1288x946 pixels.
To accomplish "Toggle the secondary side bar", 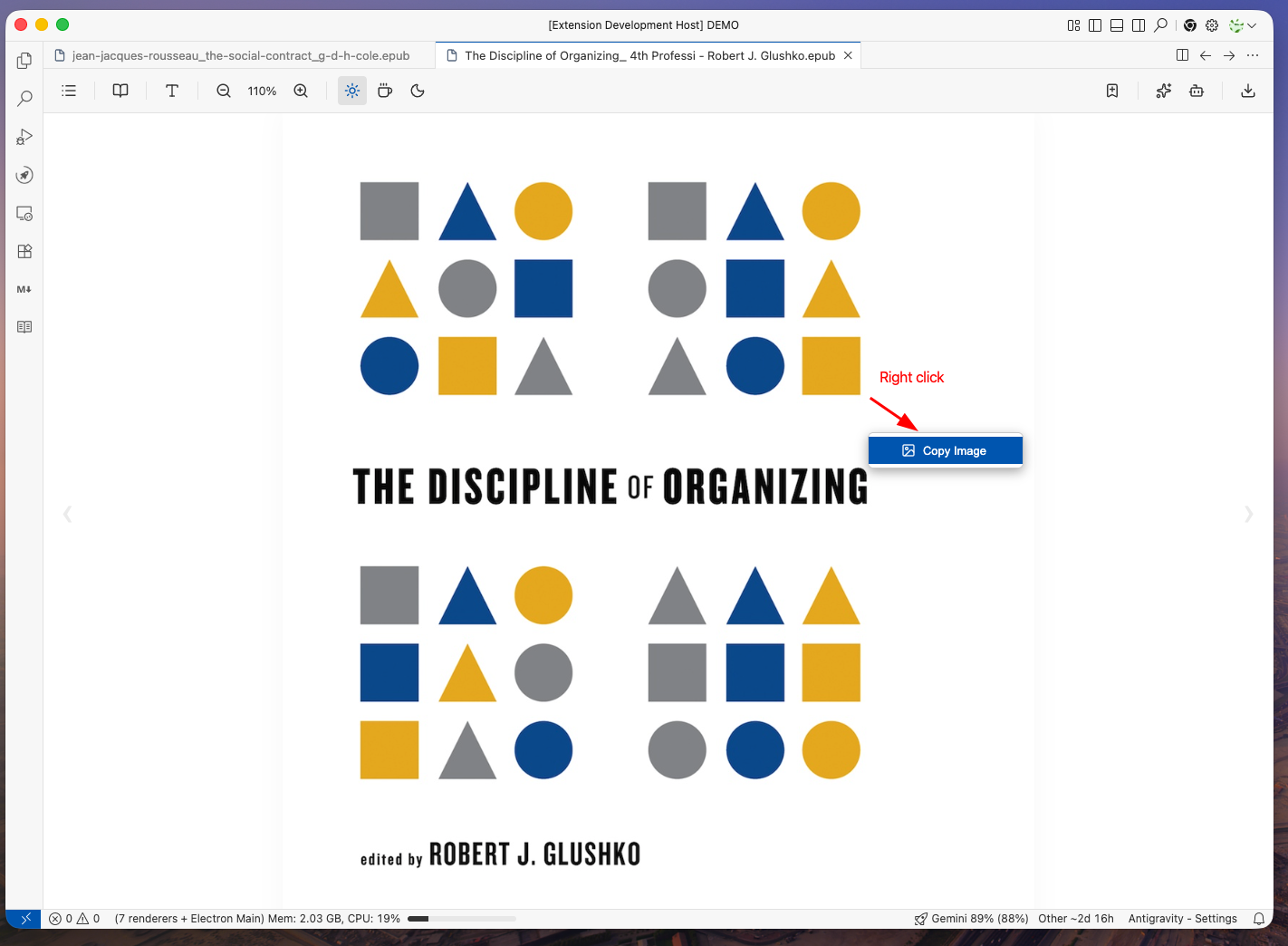I will pos(1139,25).
